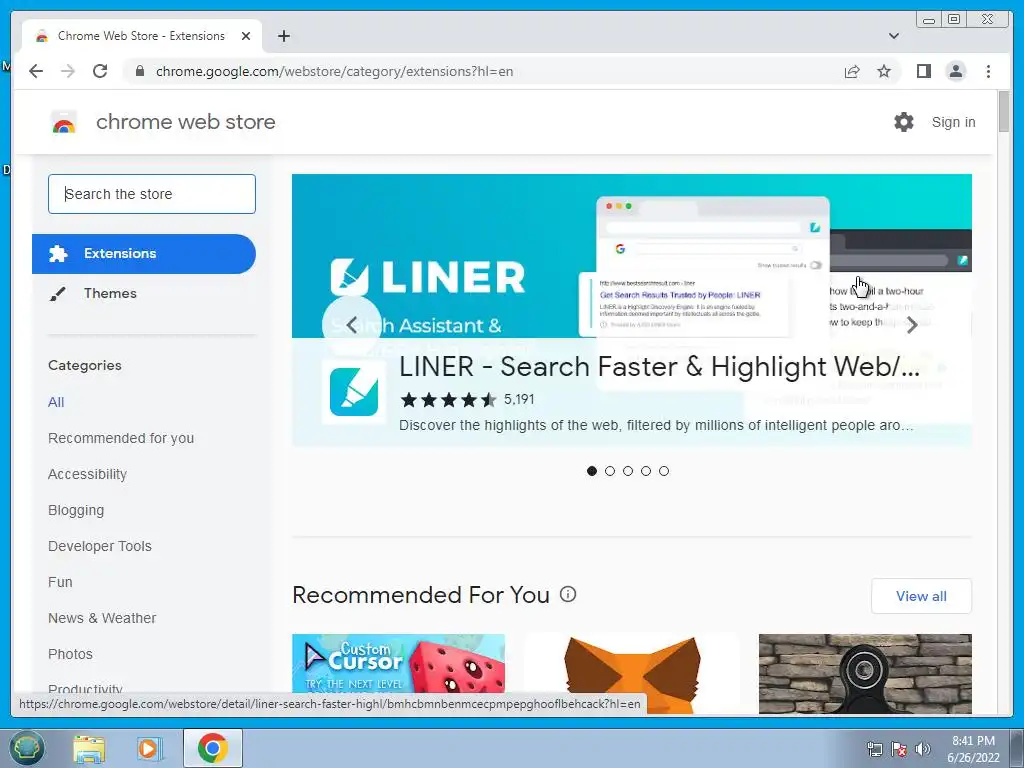Open the Recommended for you category
The height and width of the screenshot is (768, 1024).
tap(121, 438)
